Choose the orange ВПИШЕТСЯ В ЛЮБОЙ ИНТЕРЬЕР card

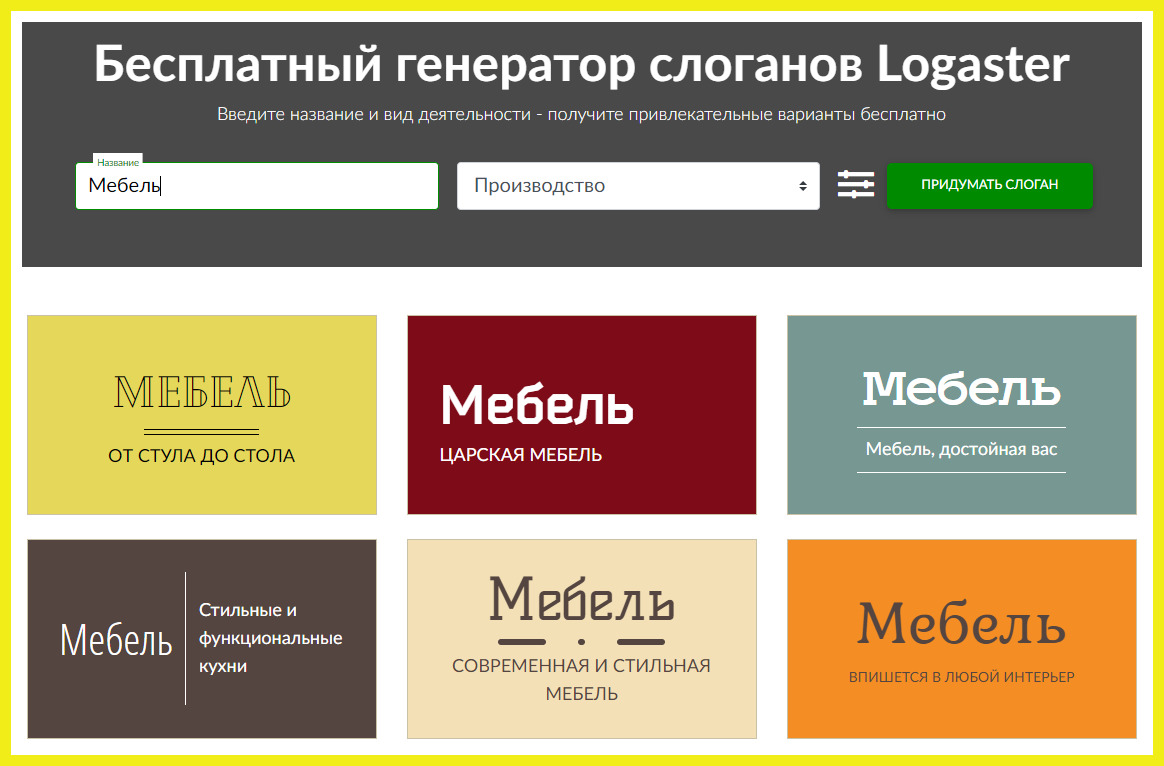pos(962,639)
